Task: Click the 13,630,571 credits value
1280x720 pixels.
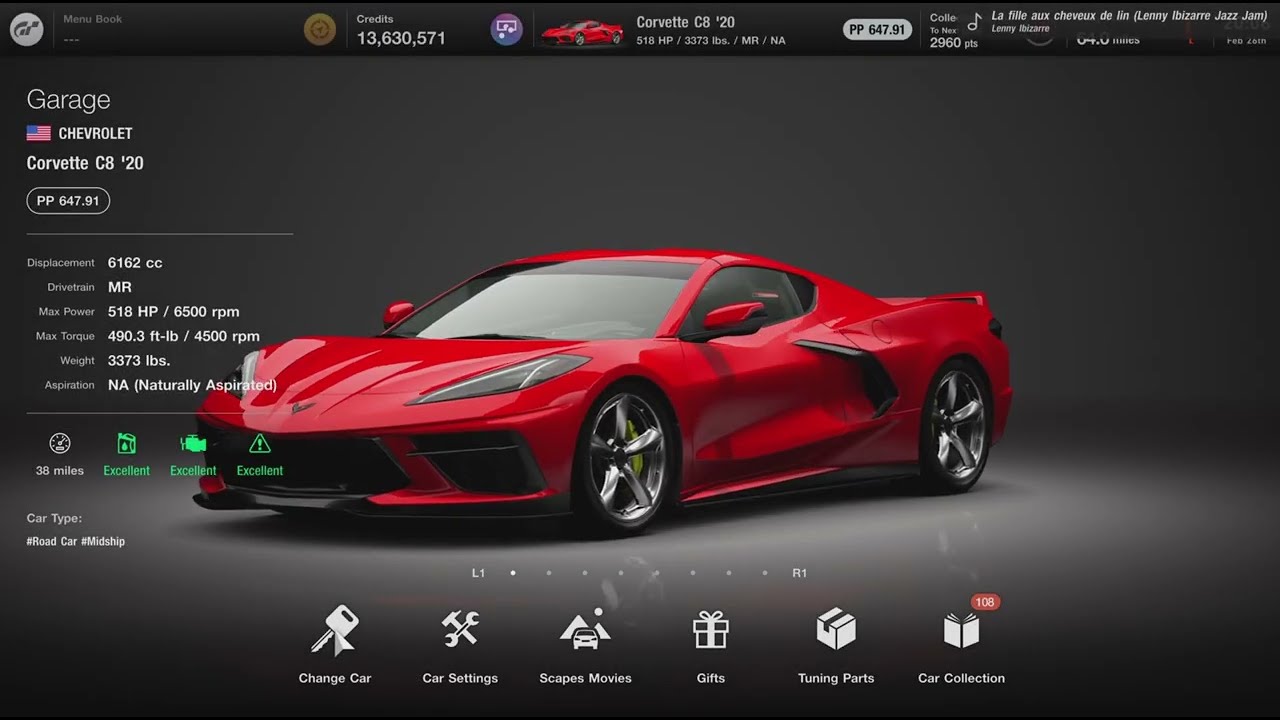Action: point(401,38)
